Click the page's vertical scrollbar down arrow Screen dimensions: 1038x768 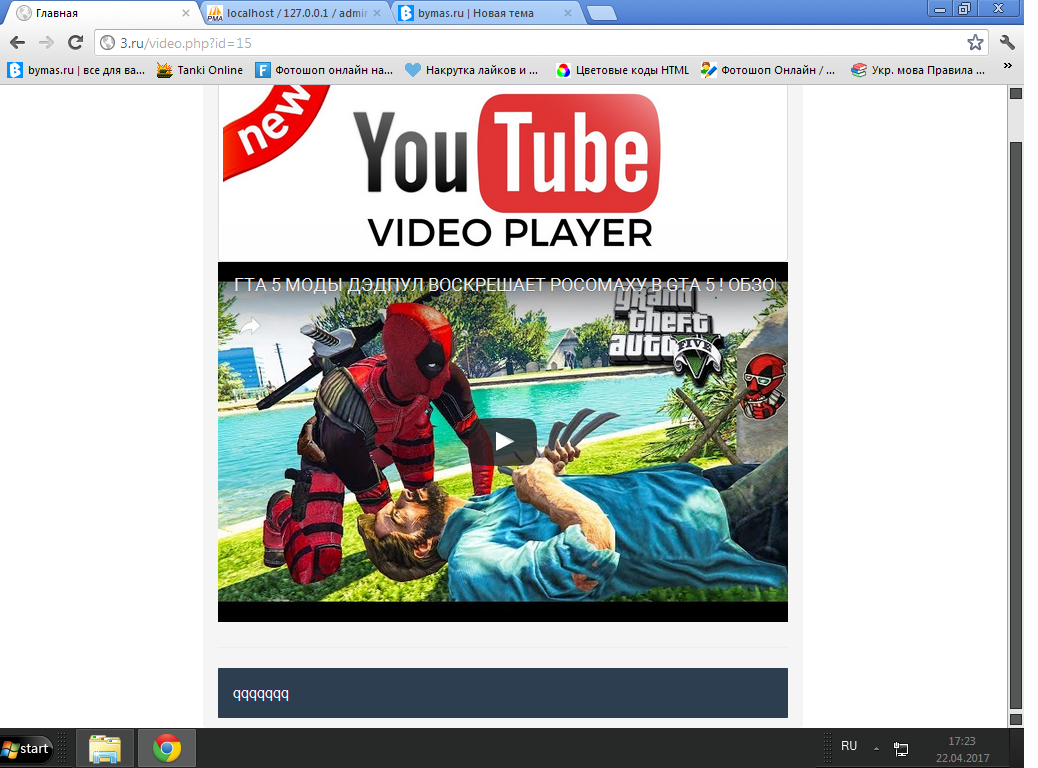(x=1015, y=719)
